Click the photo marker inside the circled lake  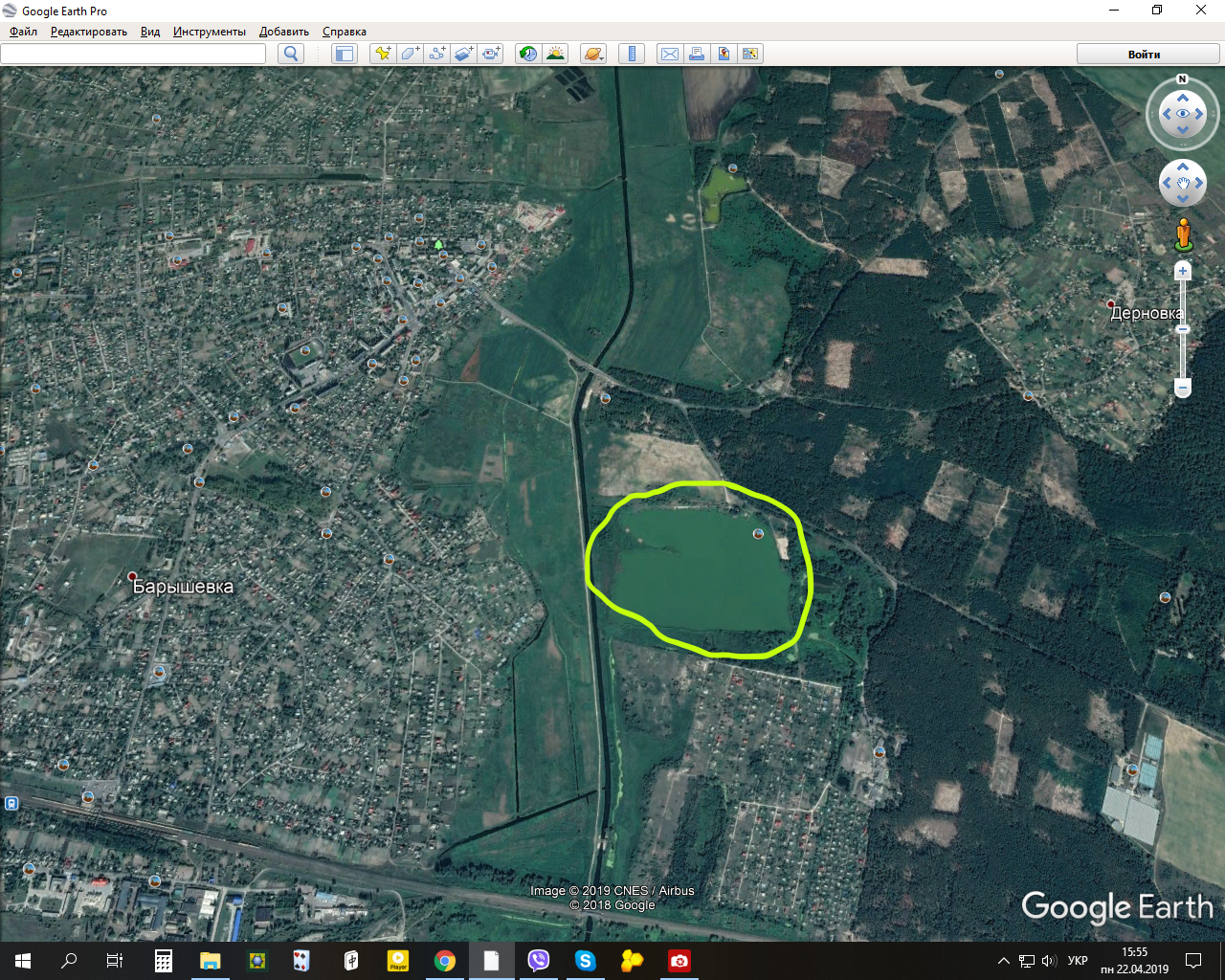[758, 534]
